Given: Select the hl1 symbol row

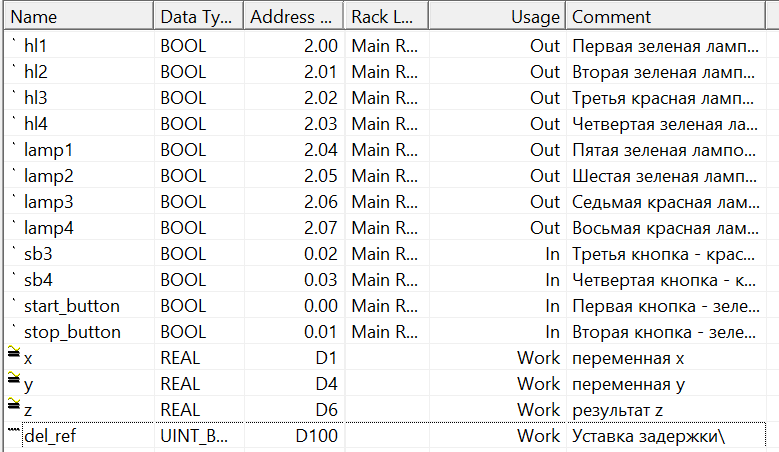Looking at the screenshot, I should [x=385, y=46].
